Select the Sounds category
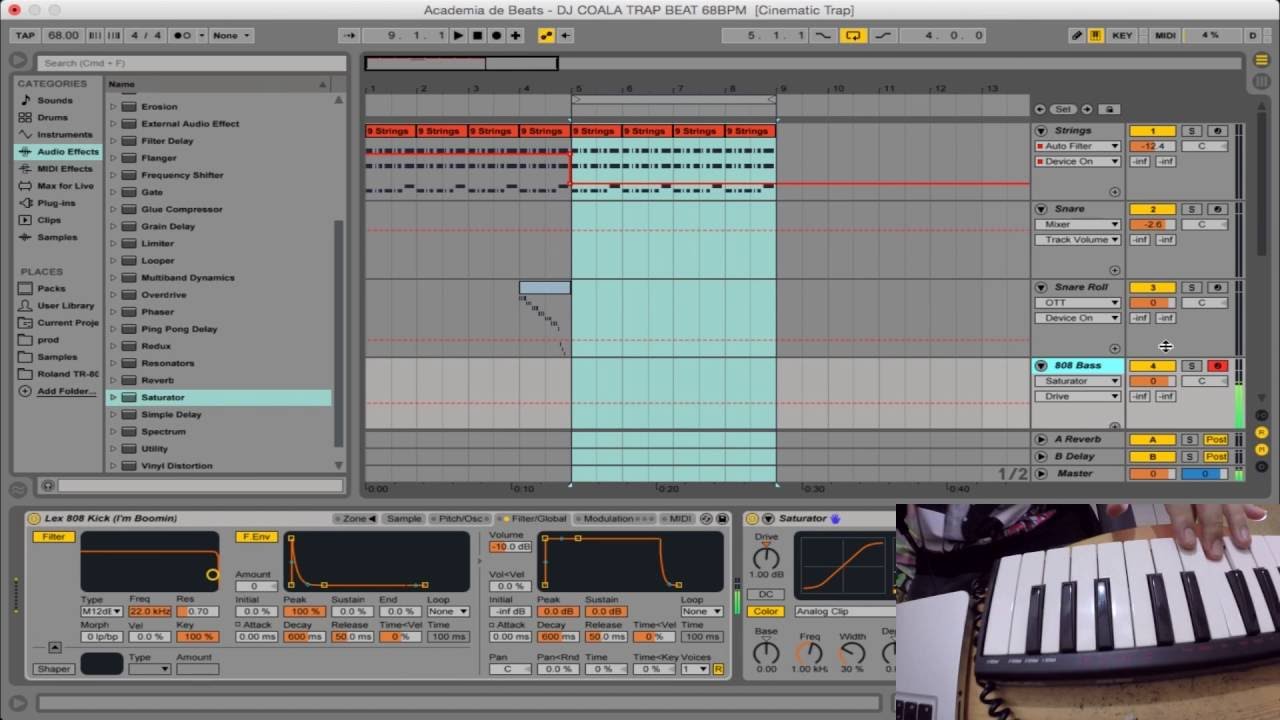This screenshot has height=720, width=1280. pyautogui.click(x=55, y=100)
